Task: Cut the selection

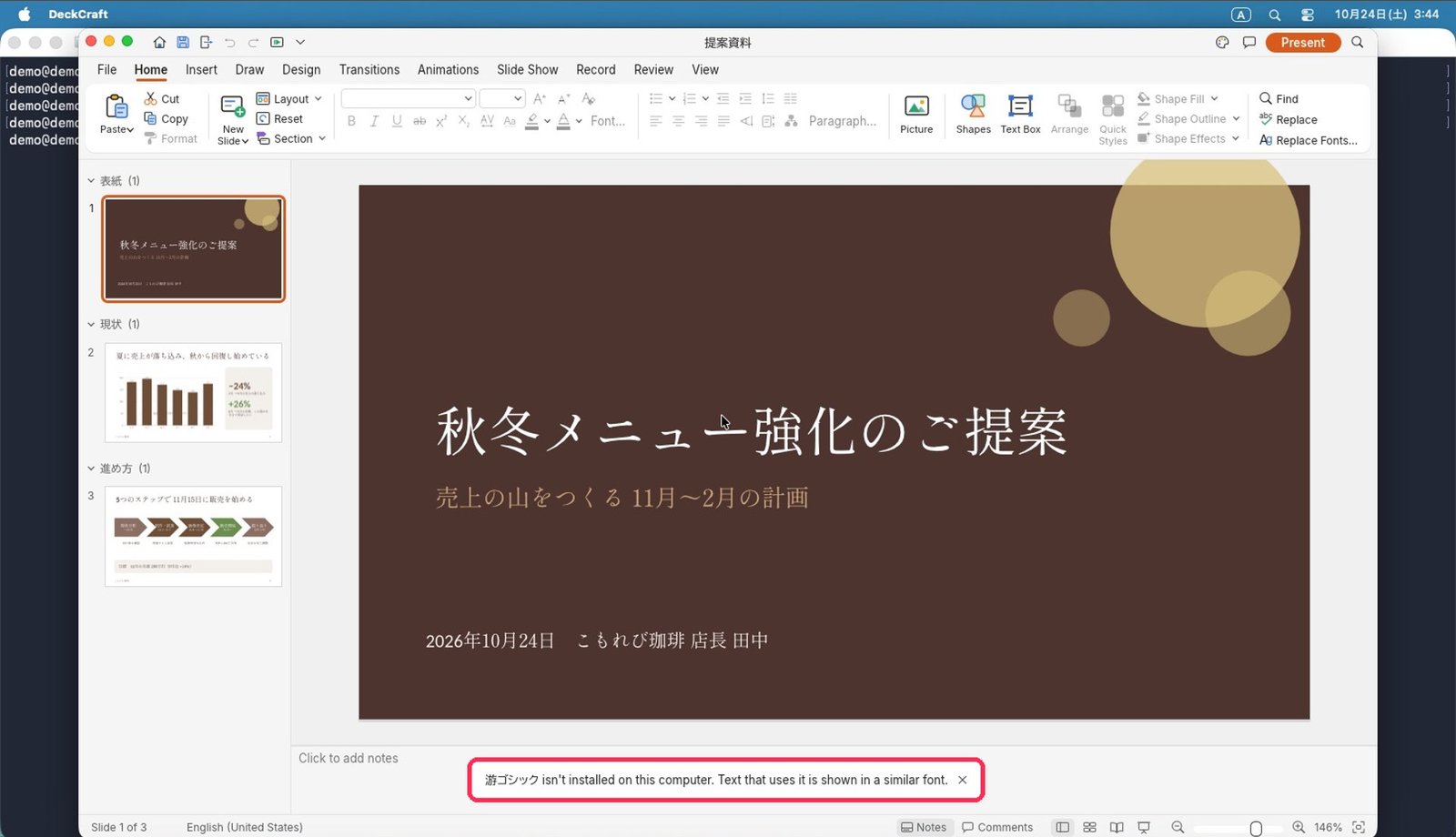Action: pos(162,98)
